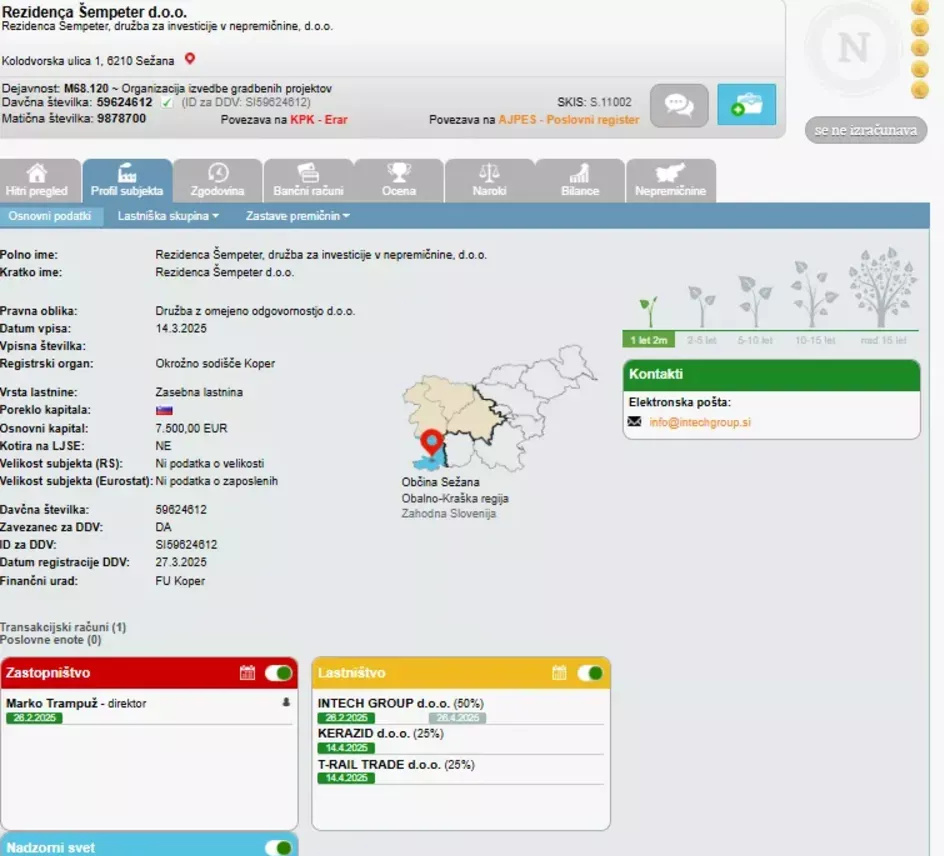Switch to the Bančni računi tab

[308, 181]
